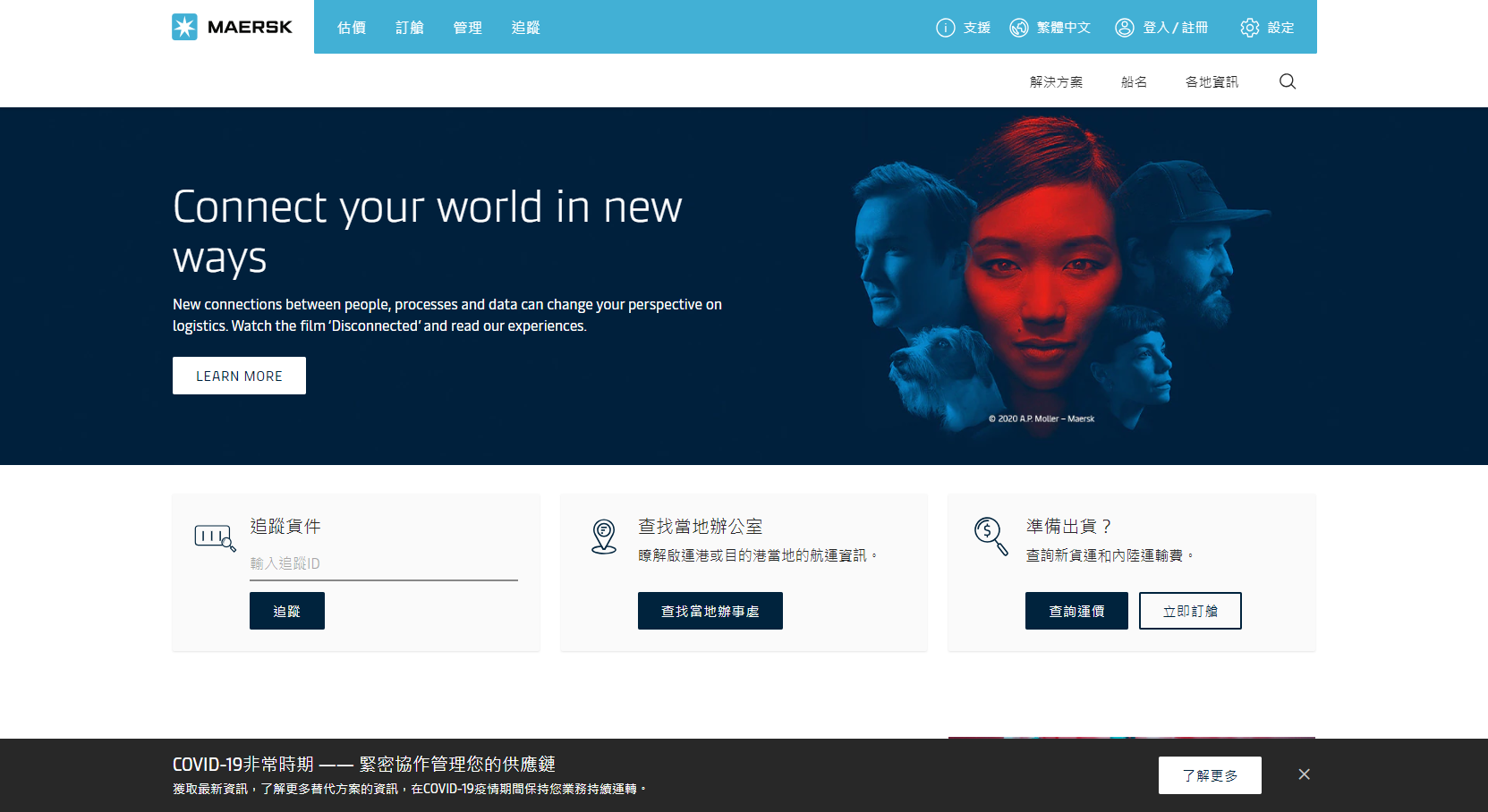Open the 估價 menu
Screen dimensions: 1488x812
(352, 28)
